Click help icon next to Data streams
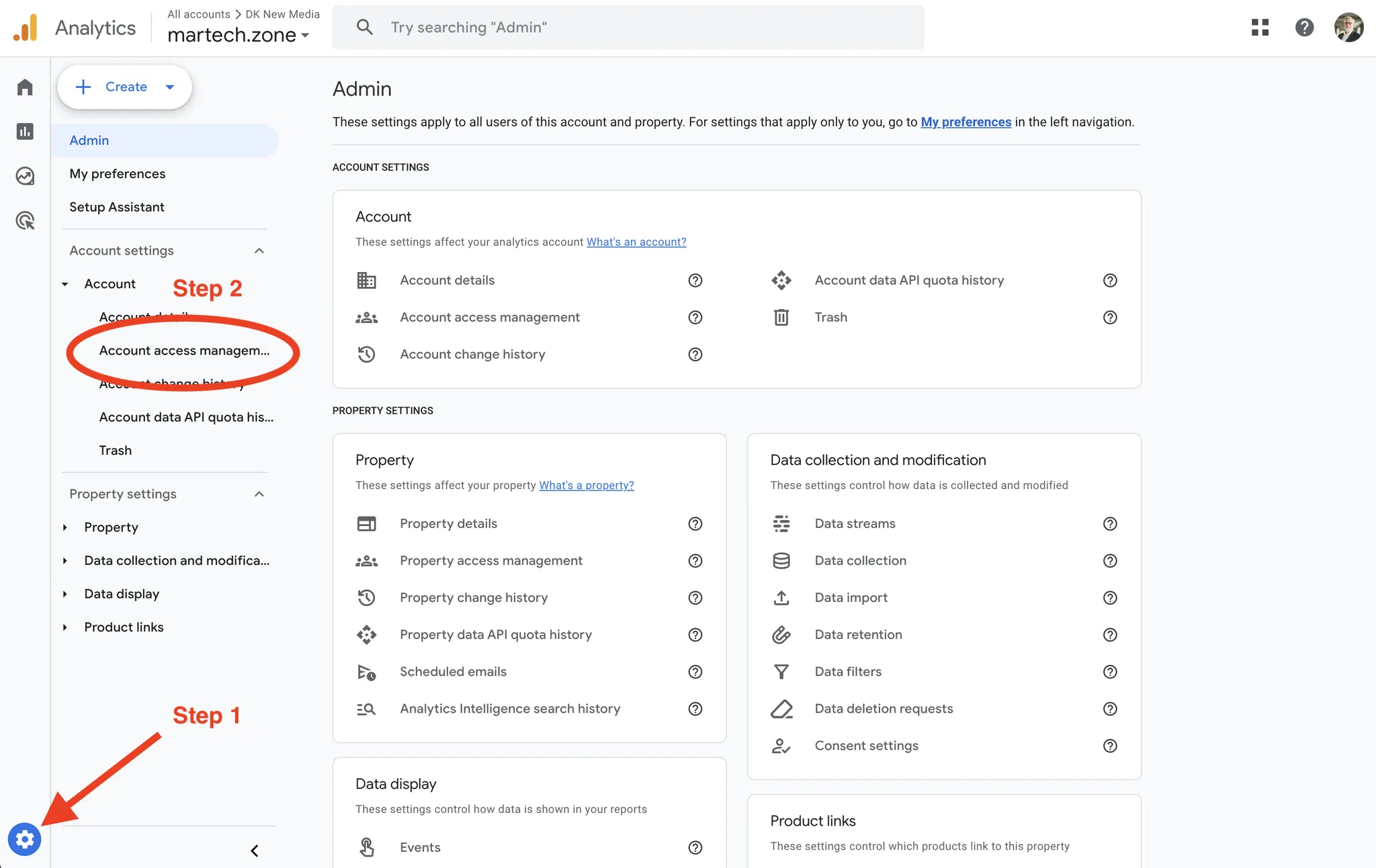 (x=1110, y=524)
